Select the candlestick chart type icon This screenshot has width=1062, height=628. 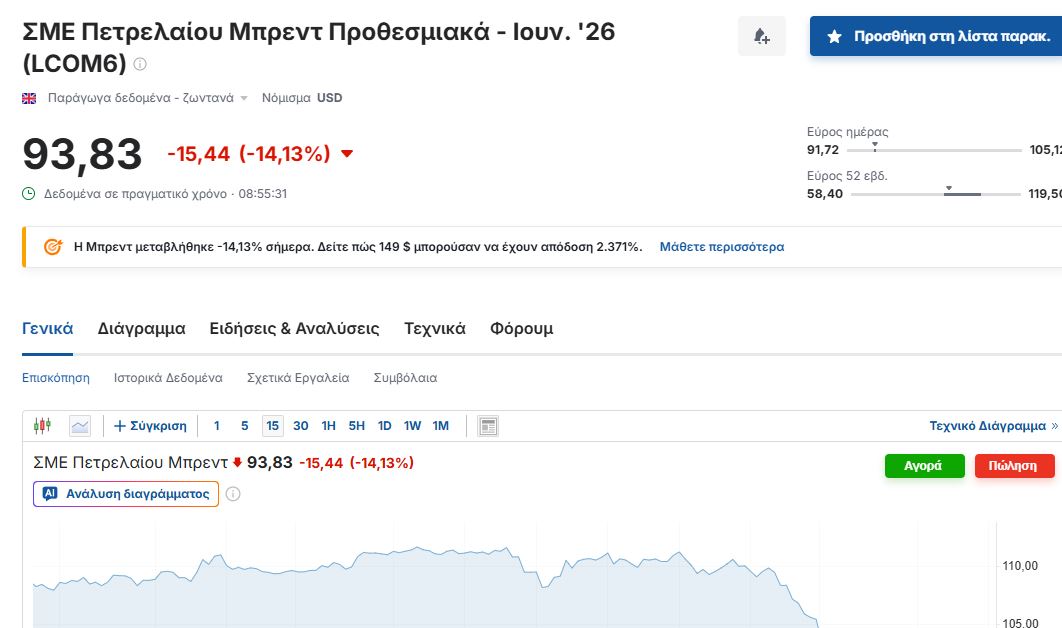pyautogui.click(x=42, y=426)
